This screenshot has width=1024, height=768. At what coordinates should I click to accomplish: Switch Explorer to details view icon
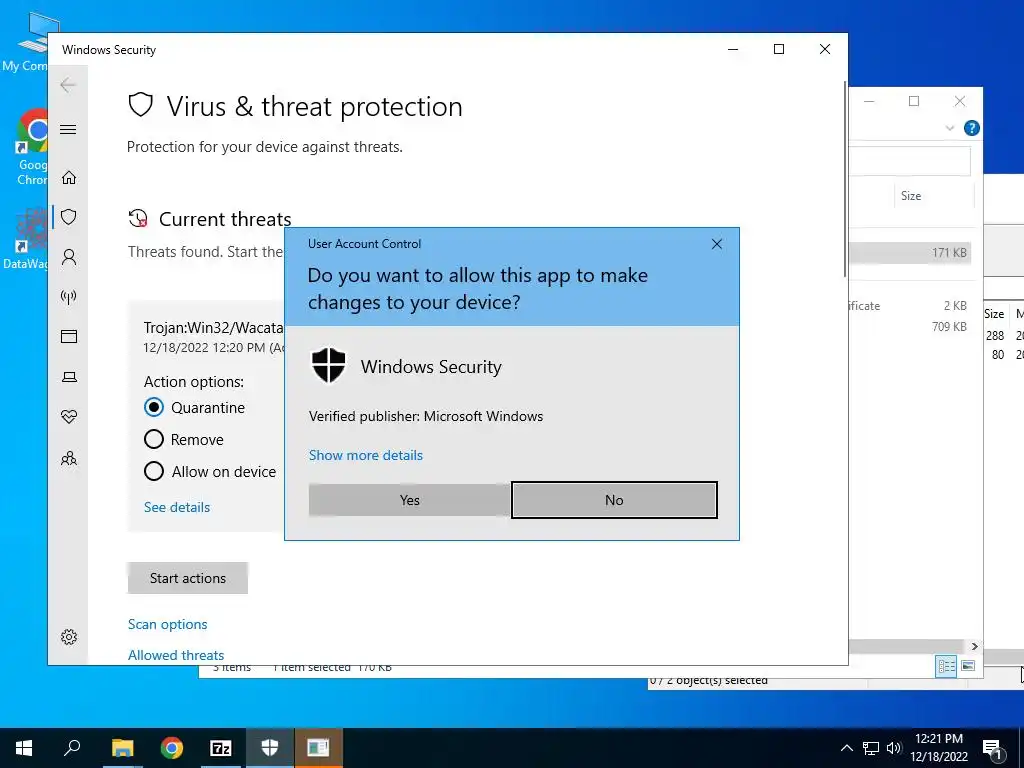click(x=946, y=666)
